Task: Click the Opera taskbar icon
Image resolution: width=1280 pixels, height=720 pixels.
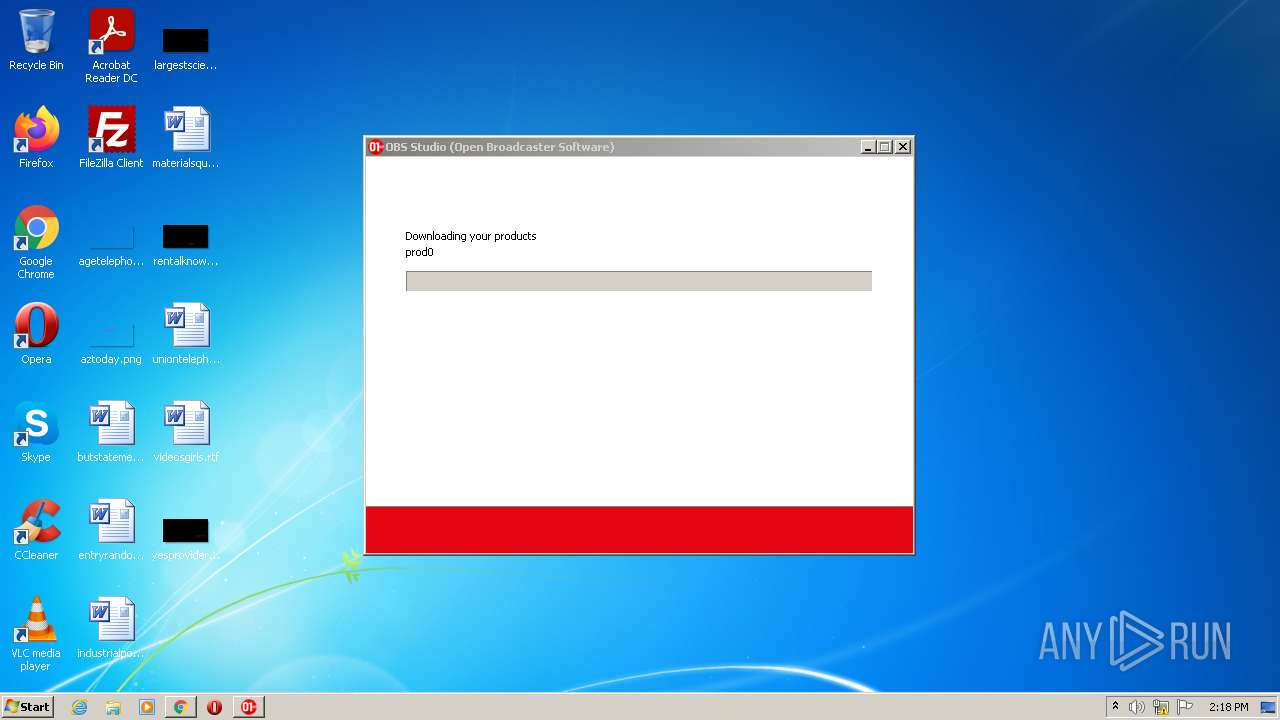Action: tap(214, 707)
